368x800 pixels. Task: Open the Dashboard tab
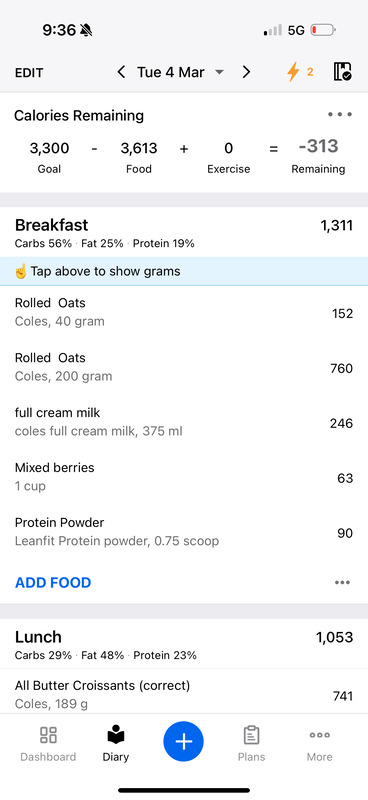[x=48, y=744]
